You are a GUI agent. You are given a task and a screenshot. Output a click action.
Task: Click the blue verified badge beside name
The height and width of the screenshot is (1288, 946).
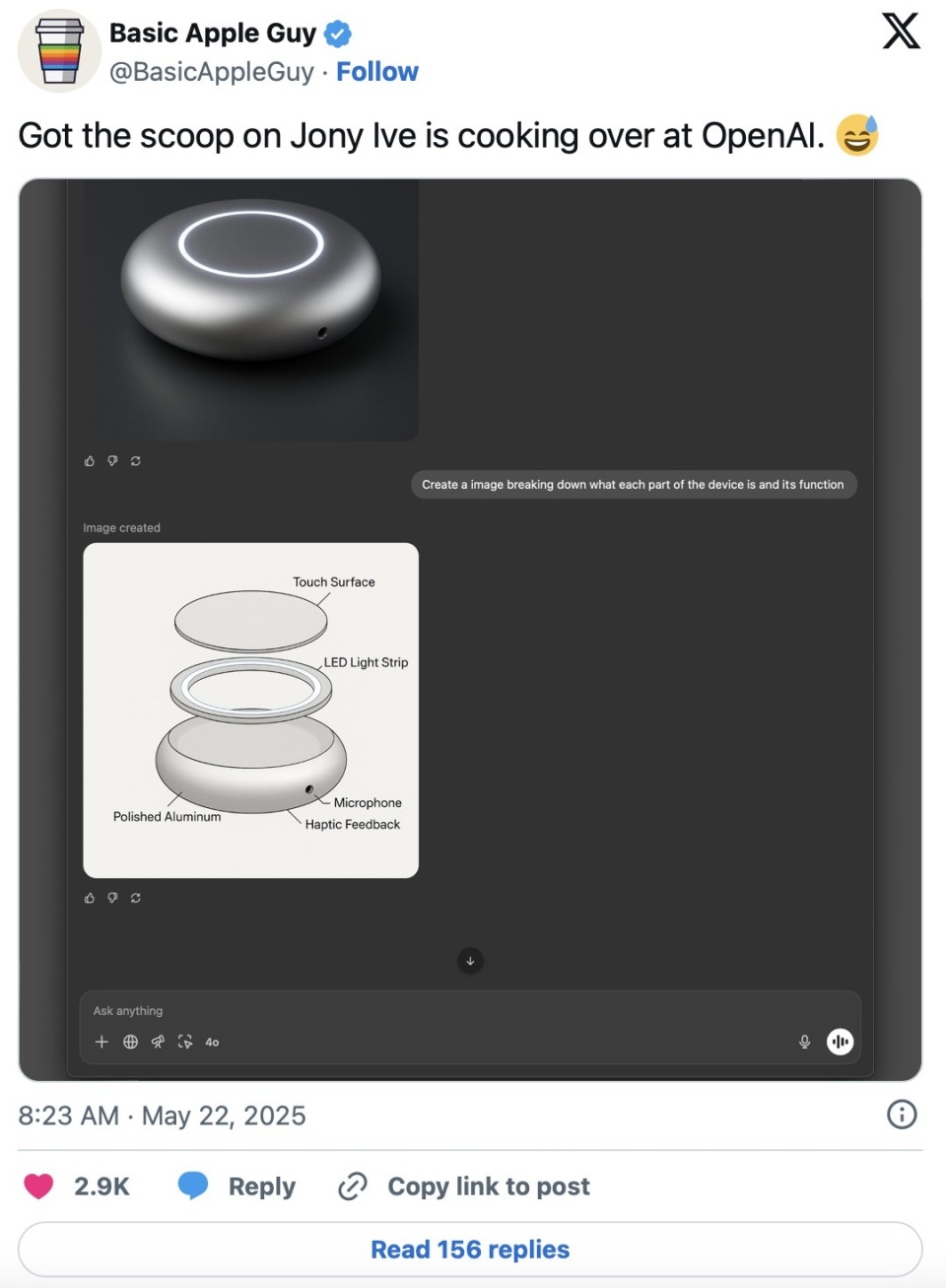tap(338, 34)
